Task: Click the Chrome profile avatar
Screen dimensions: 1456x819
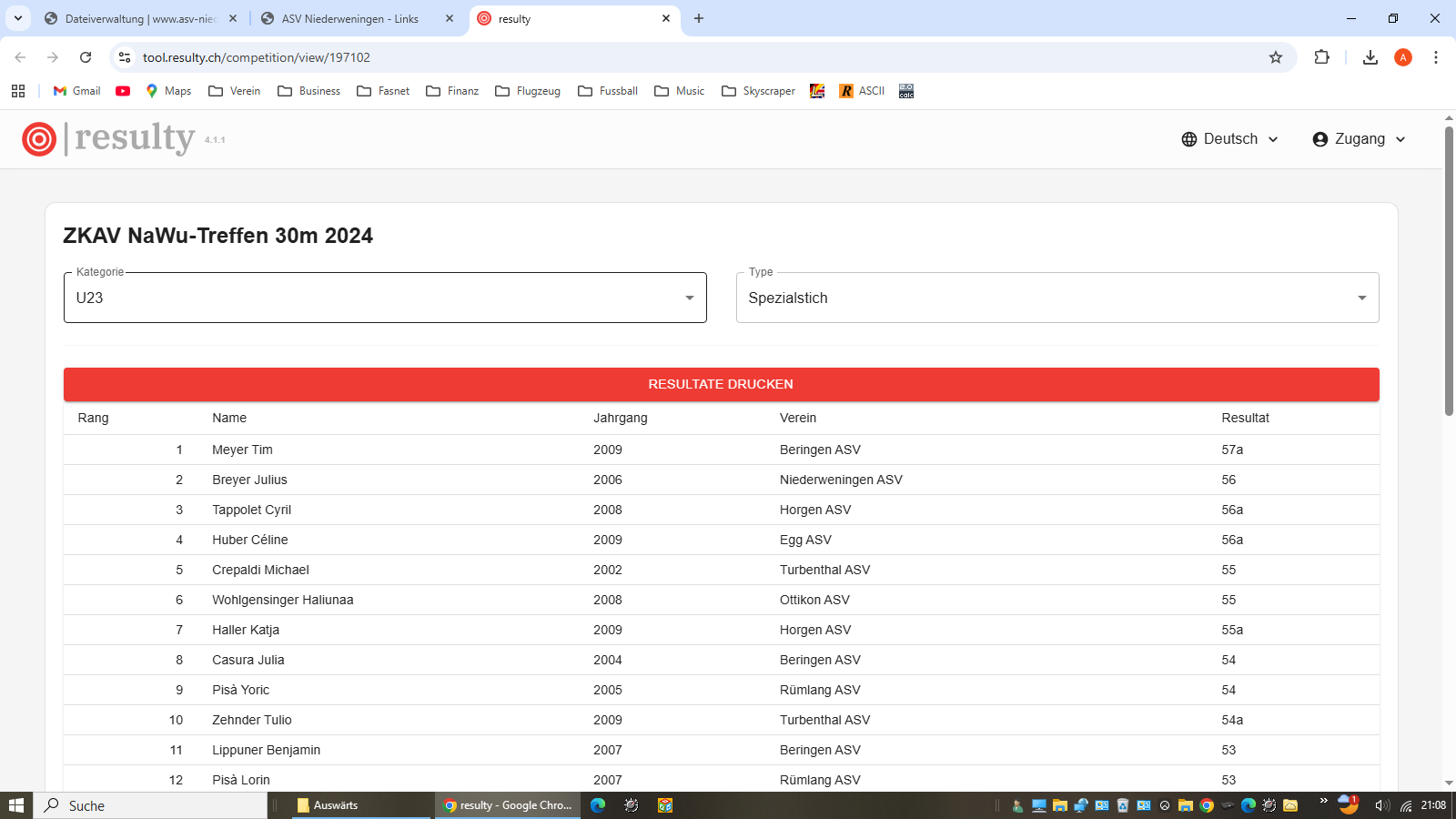Action: (1403, 57)
